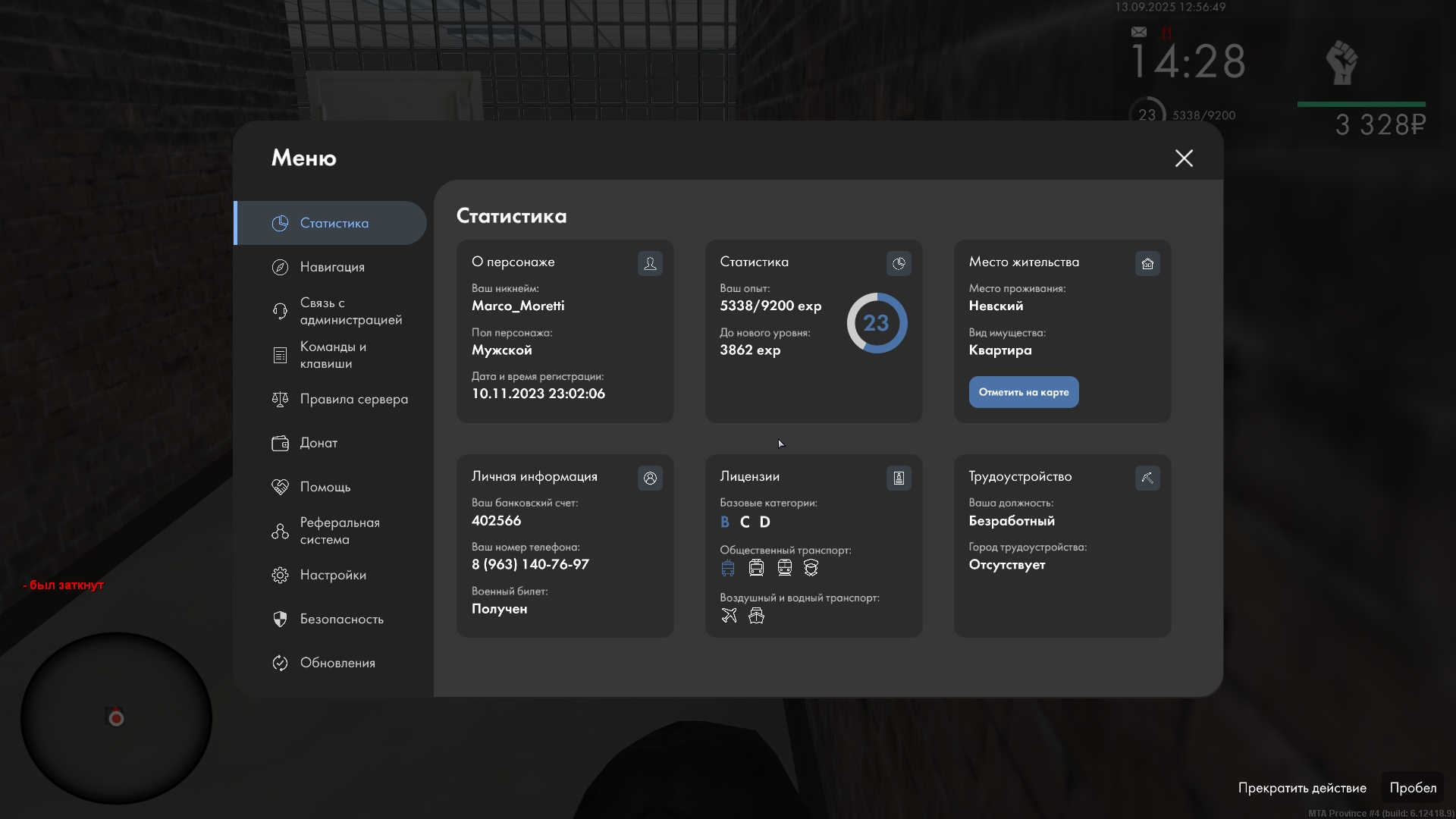Click the highlighted blue bus license icon
The image size is (1456, 819).
(728, 567)
